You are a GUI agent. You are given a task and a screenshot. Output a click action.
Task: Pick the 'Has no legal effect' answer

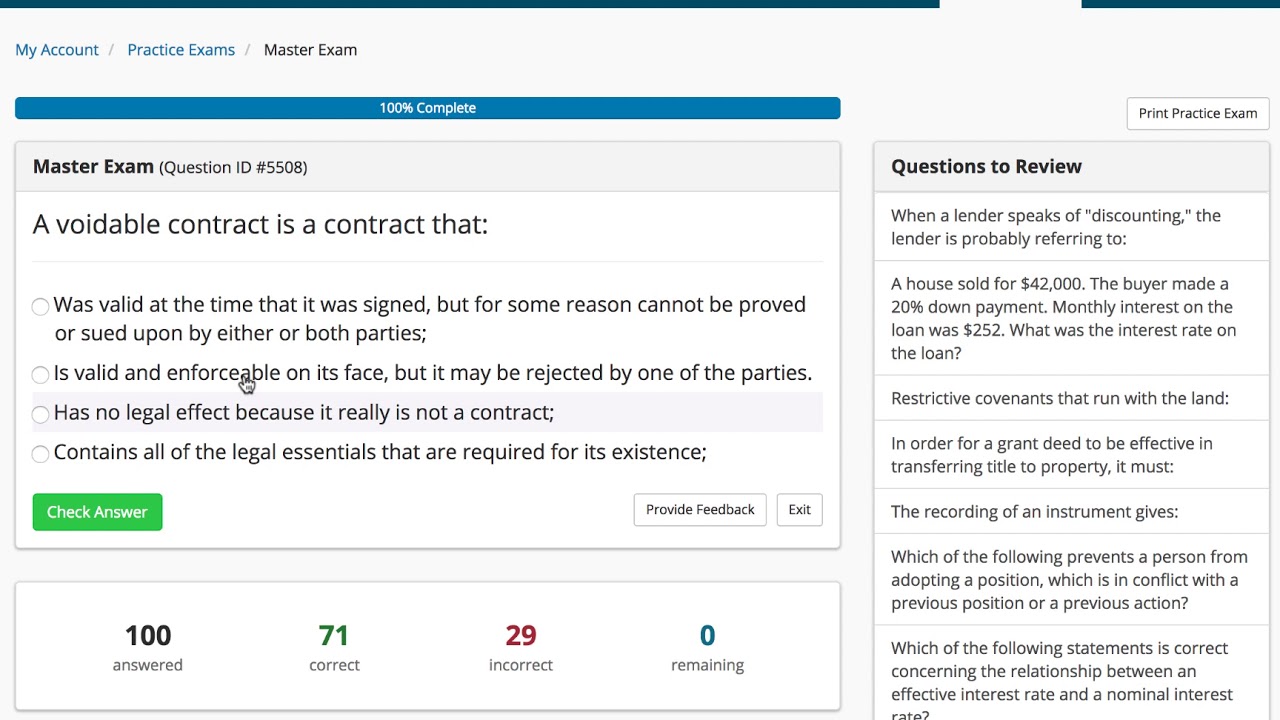tap(40, 414)
